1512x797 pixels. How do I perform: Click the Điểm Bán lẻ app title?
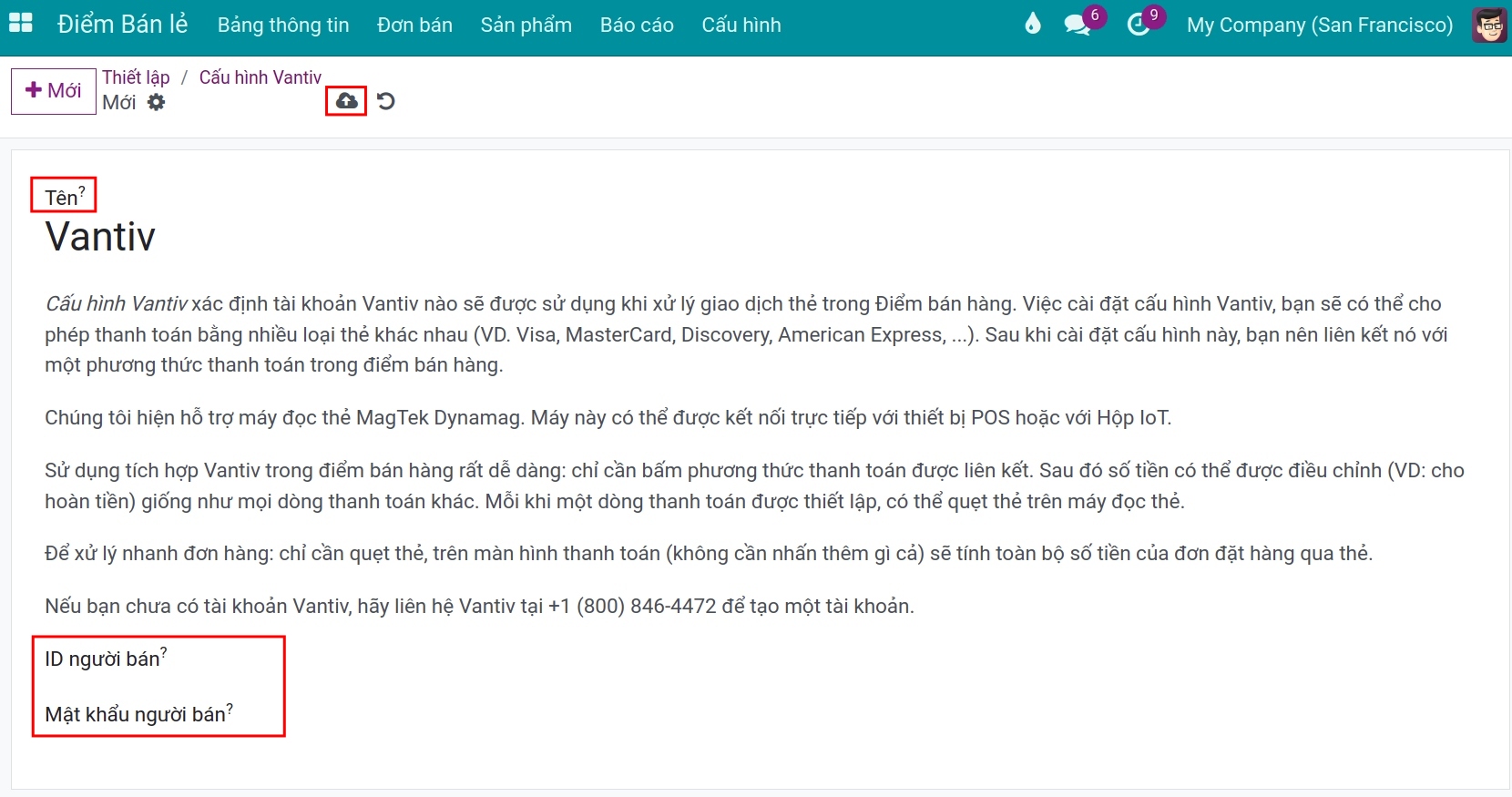click(x=122, y=24)
